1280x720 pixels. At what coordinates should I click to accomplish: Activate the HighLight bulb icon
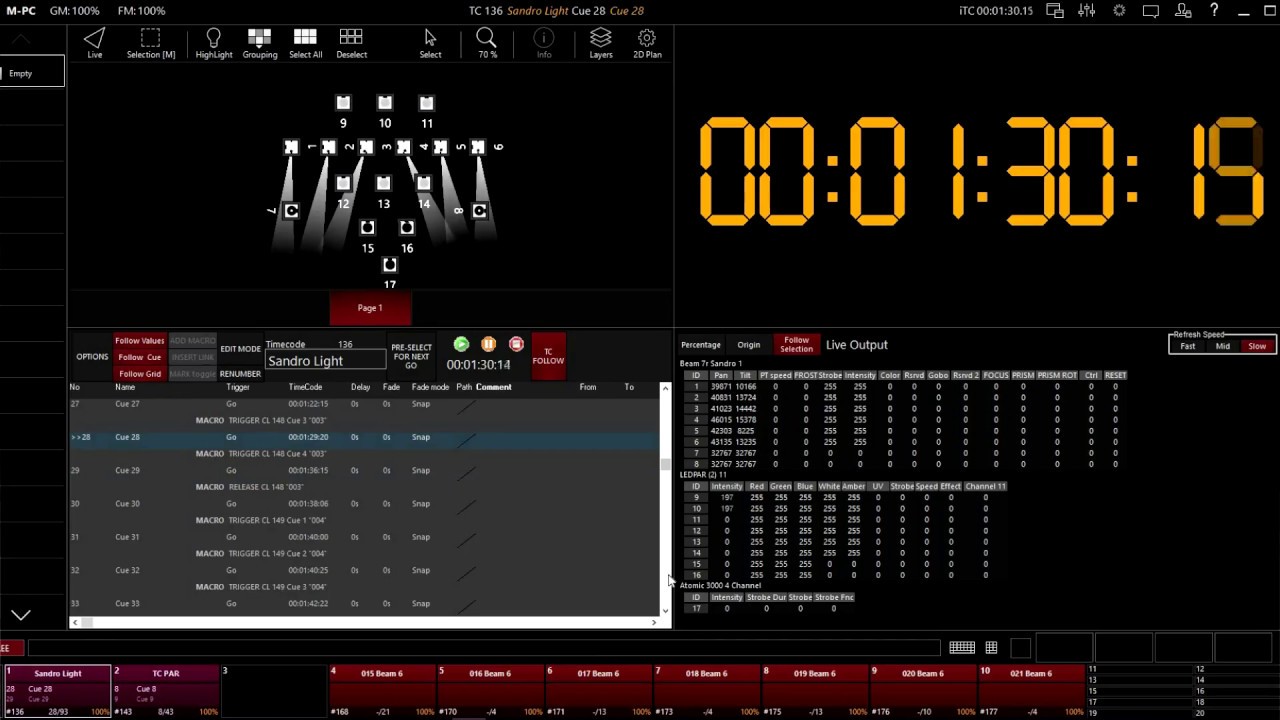pos(213,43)
